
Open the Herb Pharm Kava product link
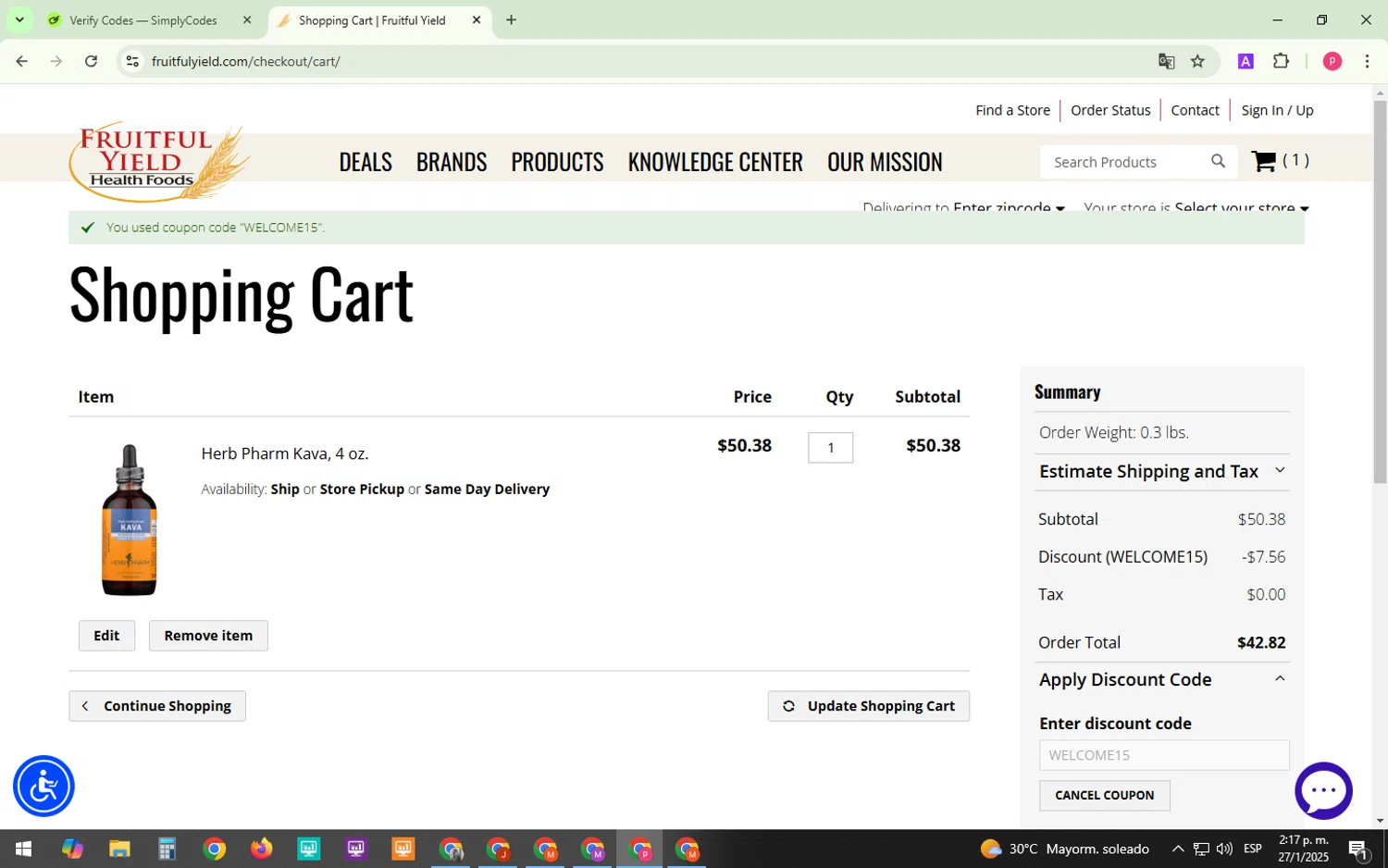[285, 453]
